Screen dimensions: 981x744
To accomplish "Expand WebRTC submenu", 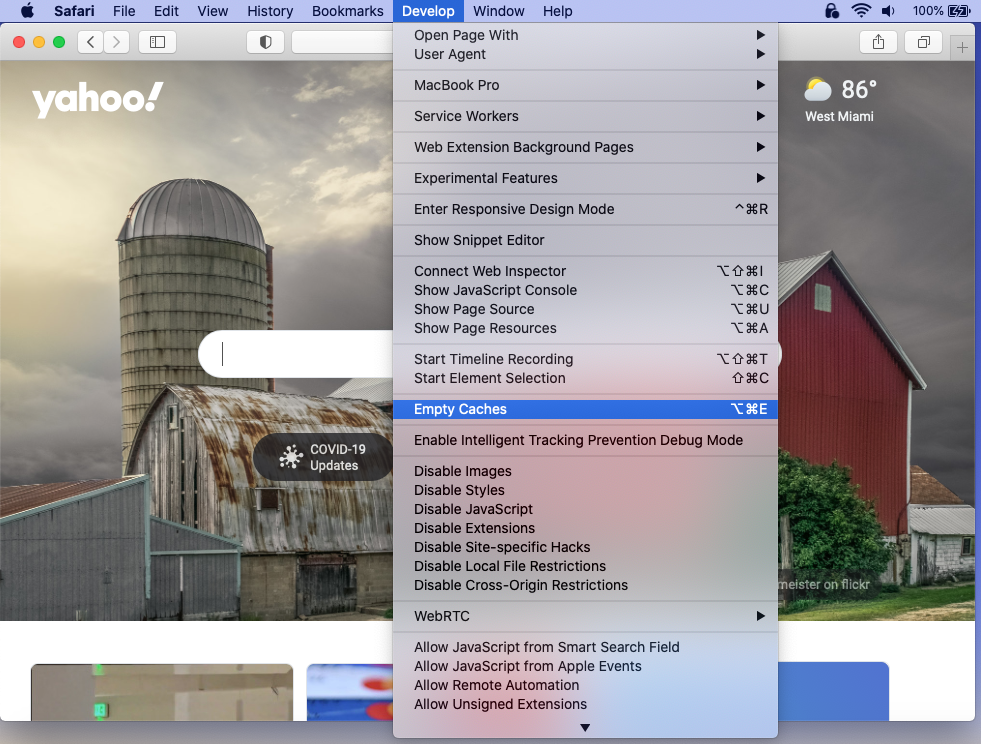I will click(x=585, y=616).
